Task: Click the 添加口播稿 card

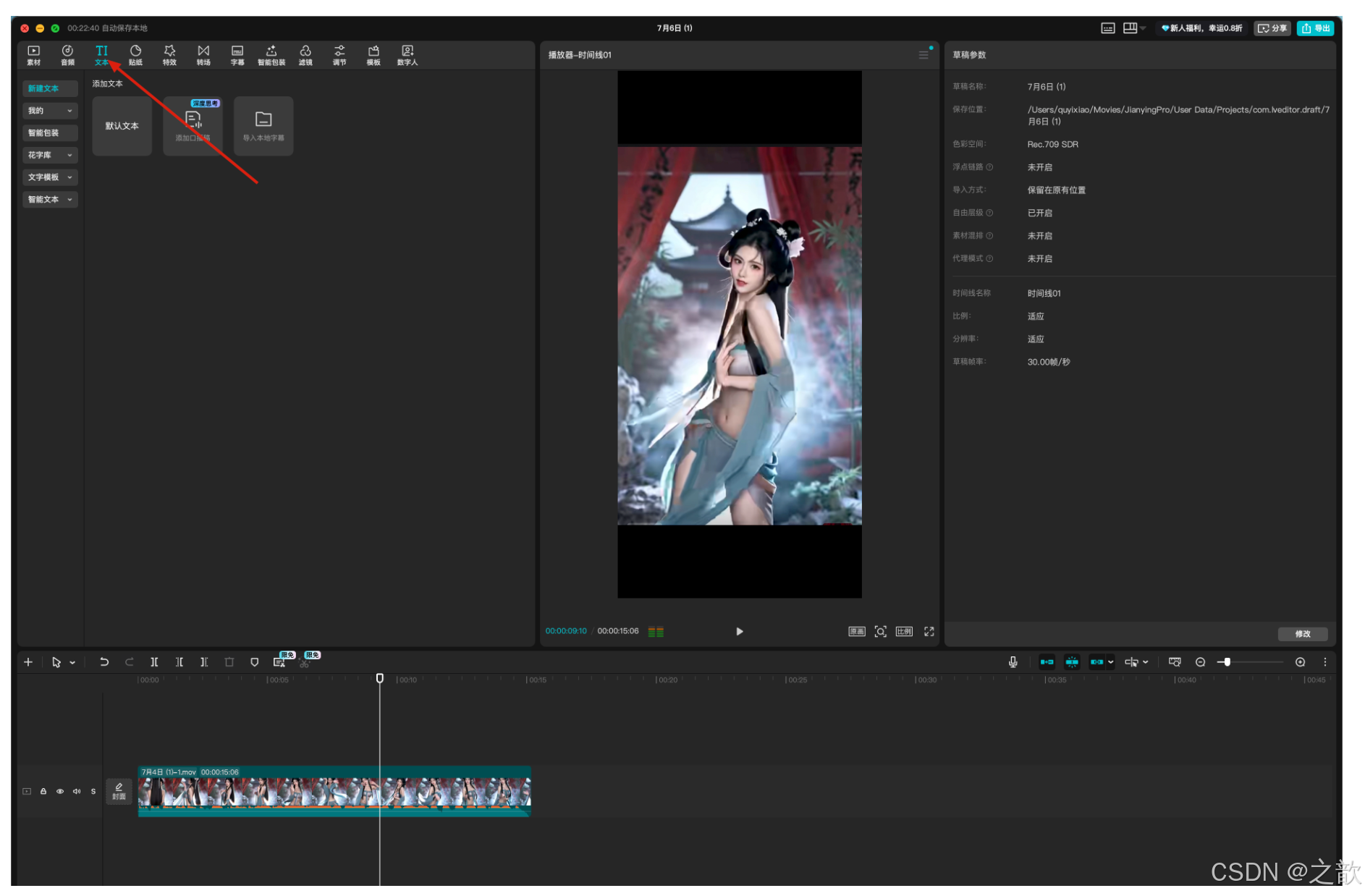Action: (193, 126)
